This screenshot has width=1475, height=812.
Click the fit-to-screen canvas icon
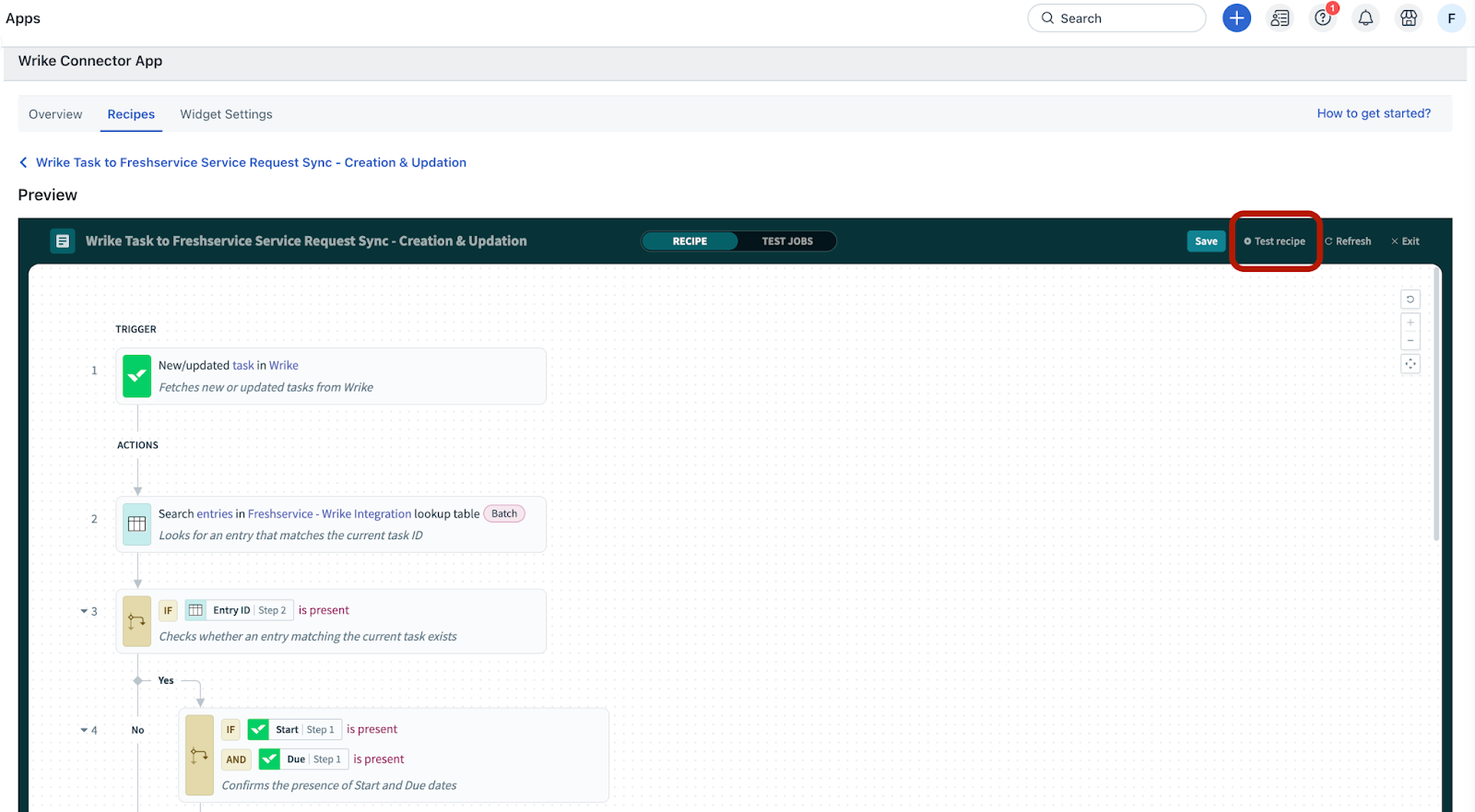pos(1410,364)
